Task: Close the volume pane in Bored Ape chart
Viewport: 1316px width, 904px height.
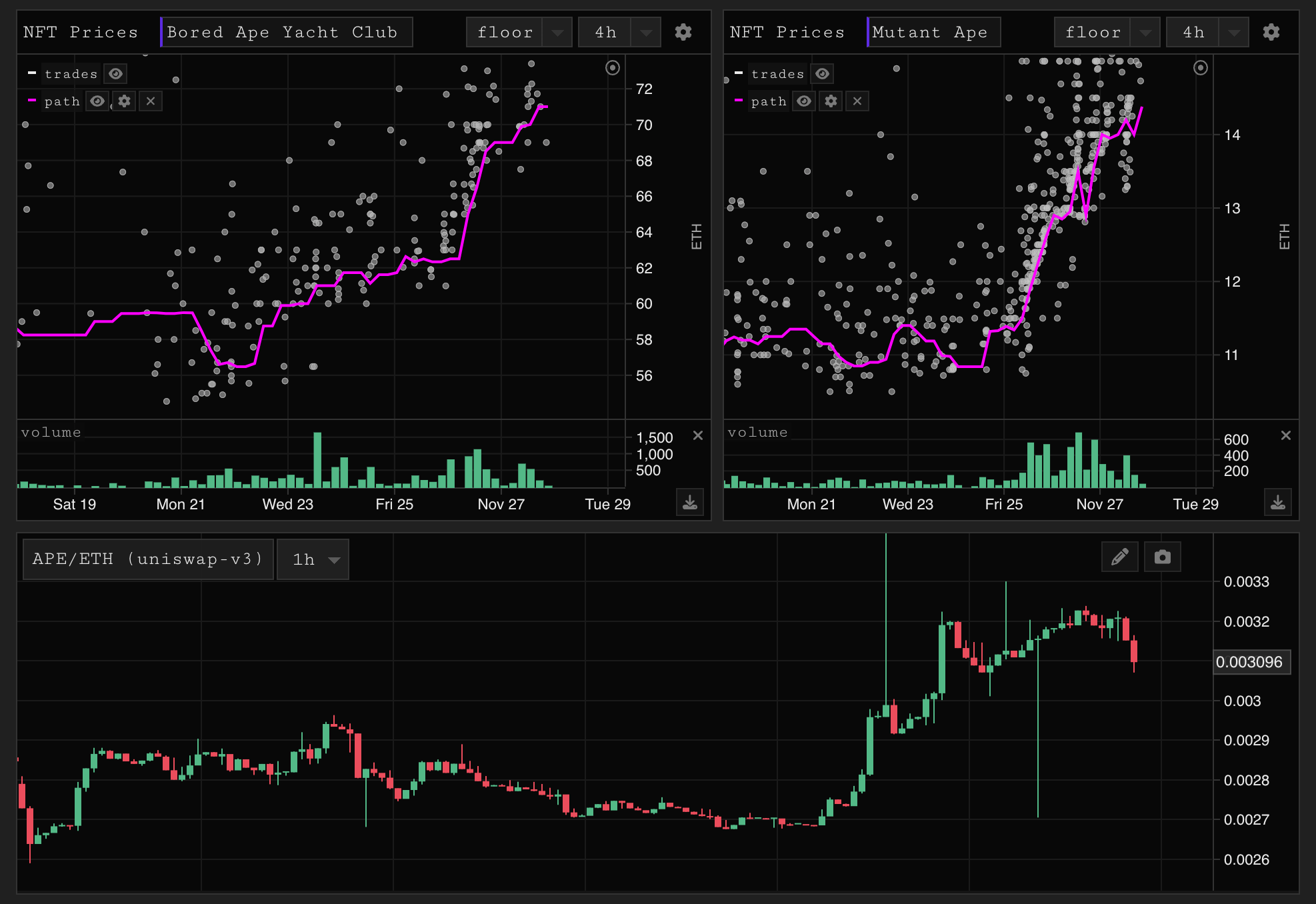Action: click(x=697, y=435)
